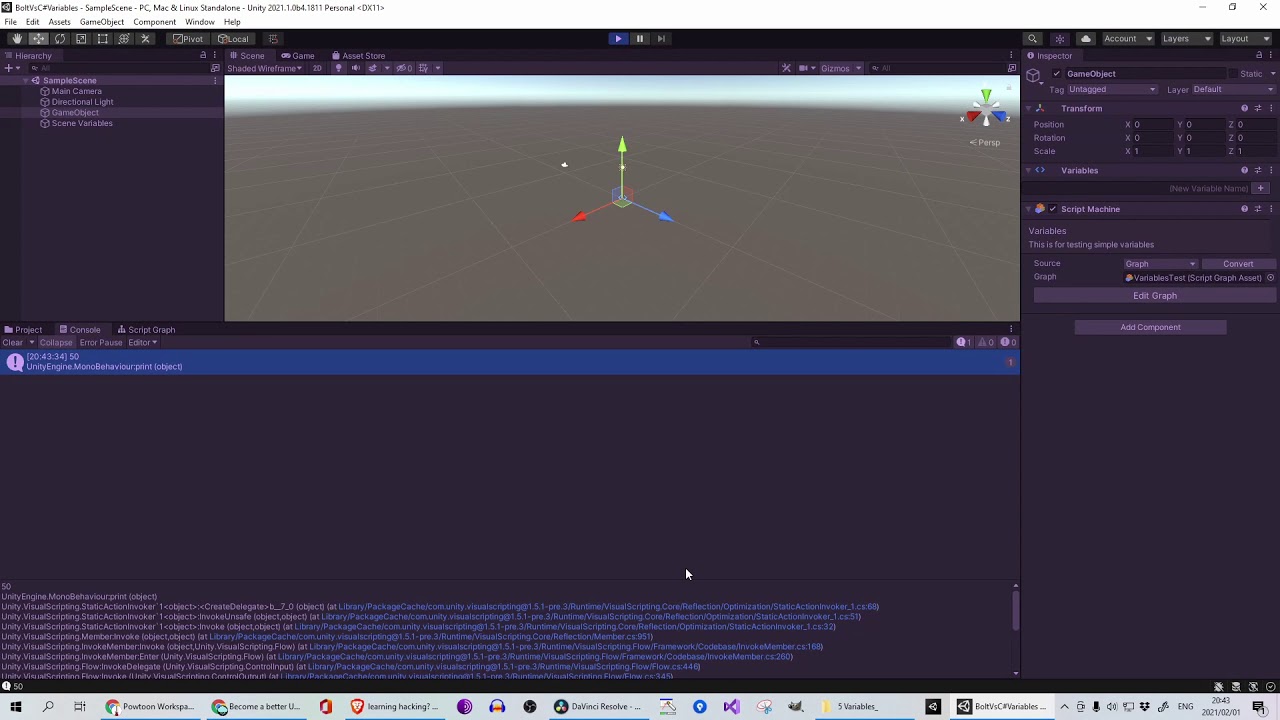
Task: Toggle Collapse in Console
Action: point(56,342)
